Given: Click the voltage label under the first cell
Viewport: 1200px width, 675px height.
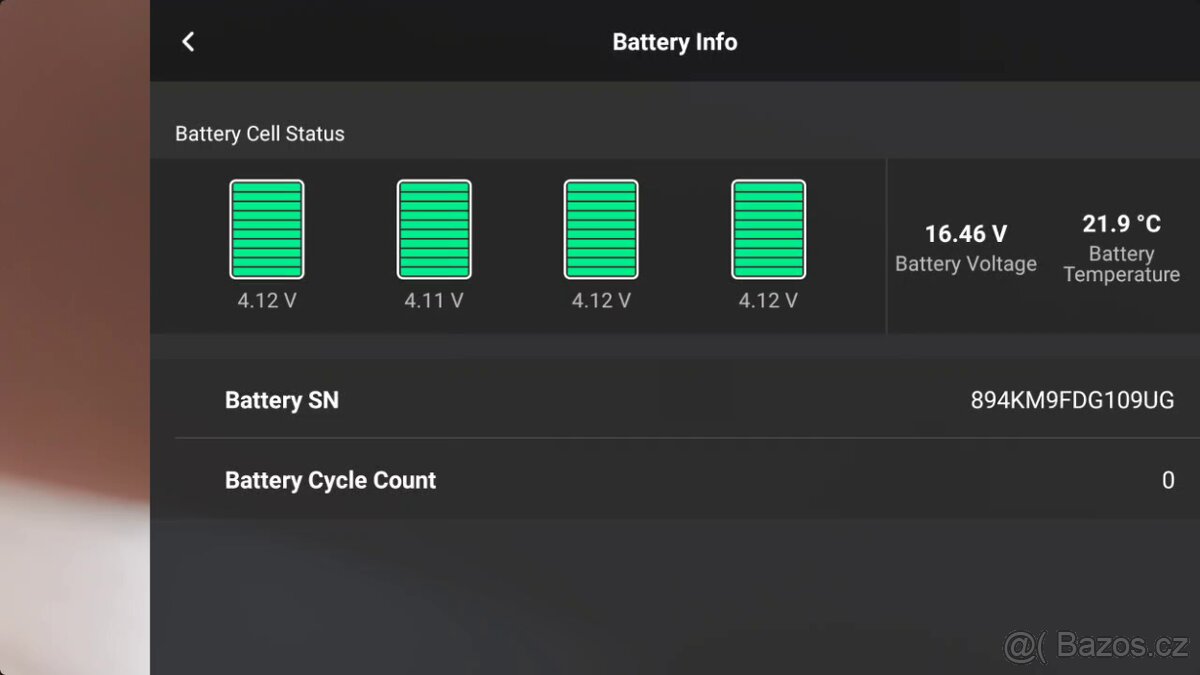Looking at the screenshot, I should (x=267, y=300).
